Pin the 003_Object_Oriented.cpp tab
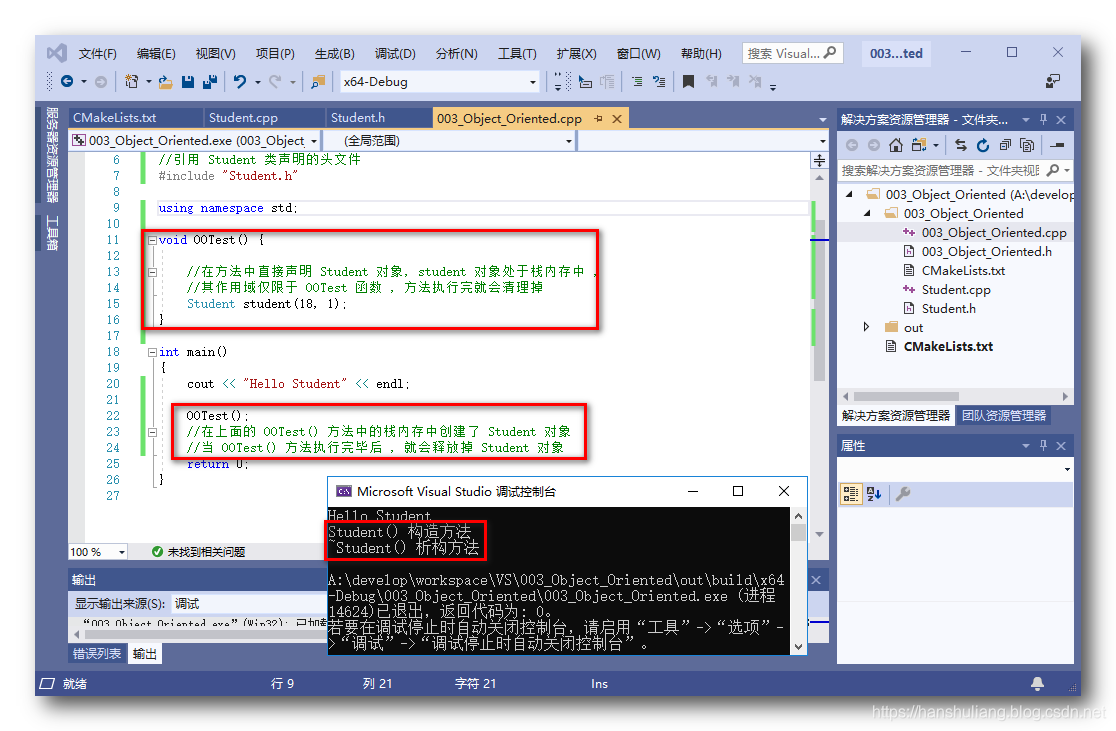 click(x=599, y=119)
